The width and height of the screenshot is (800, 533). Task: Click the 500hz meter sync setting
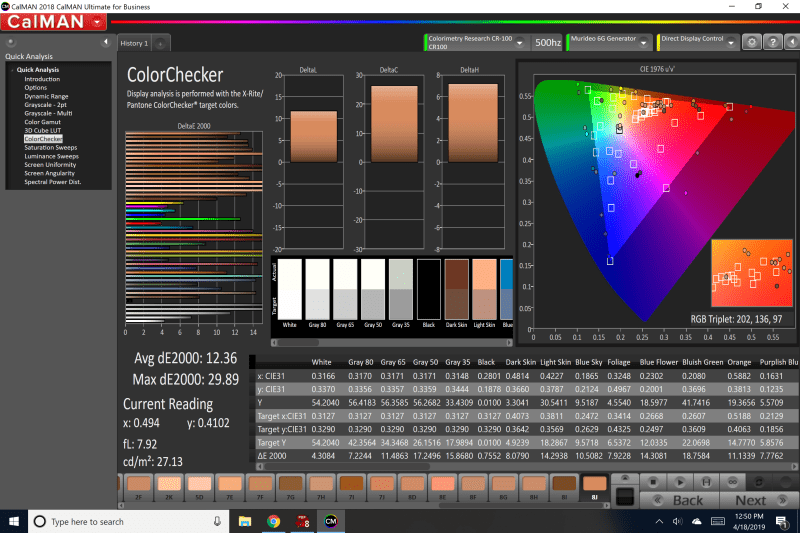(x=547, y=43)
